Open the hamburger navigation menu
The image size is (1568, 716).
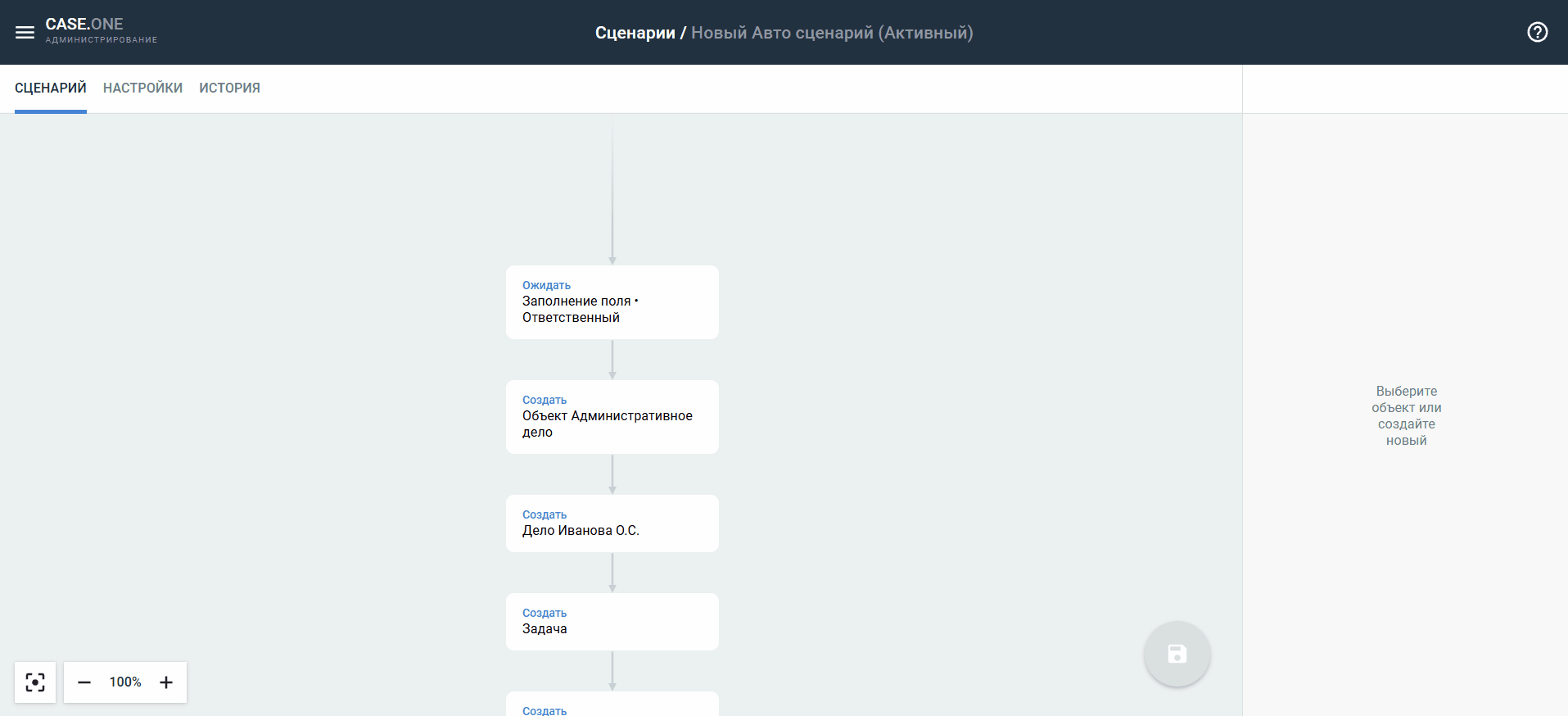(x=25, y=33)
